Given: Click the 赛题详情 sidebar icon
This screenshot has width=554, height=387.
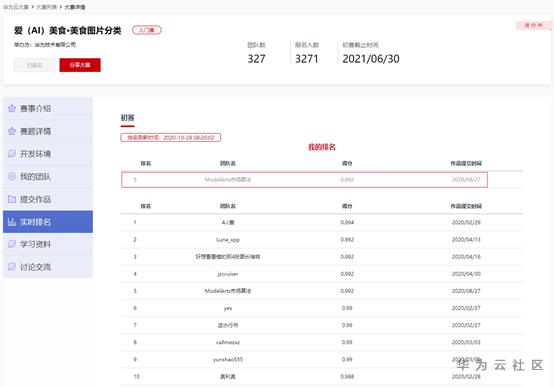Looking at the screenshot, I should 12,131.
